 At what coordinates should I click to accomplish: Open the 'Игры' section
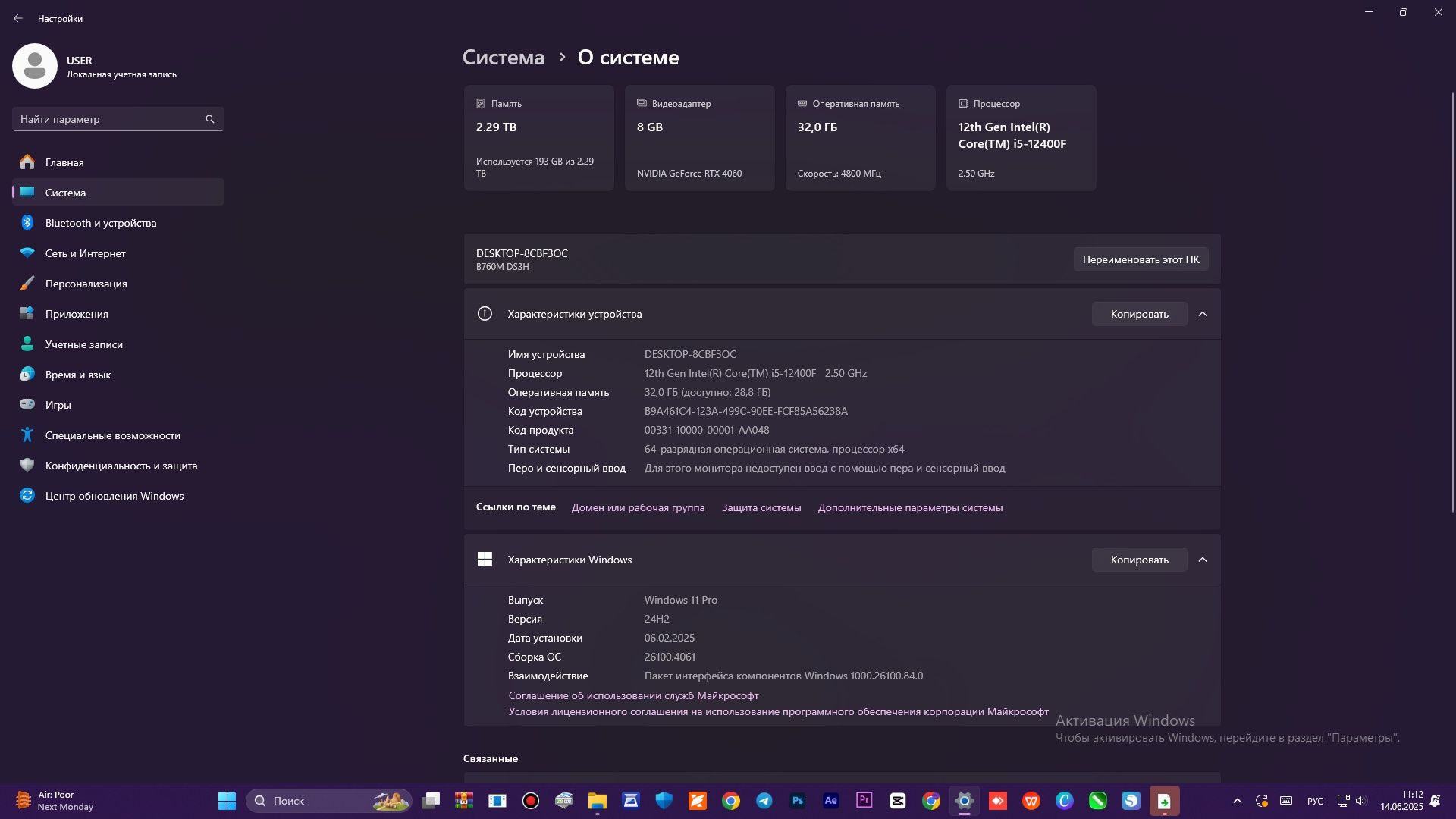[118, 405]
